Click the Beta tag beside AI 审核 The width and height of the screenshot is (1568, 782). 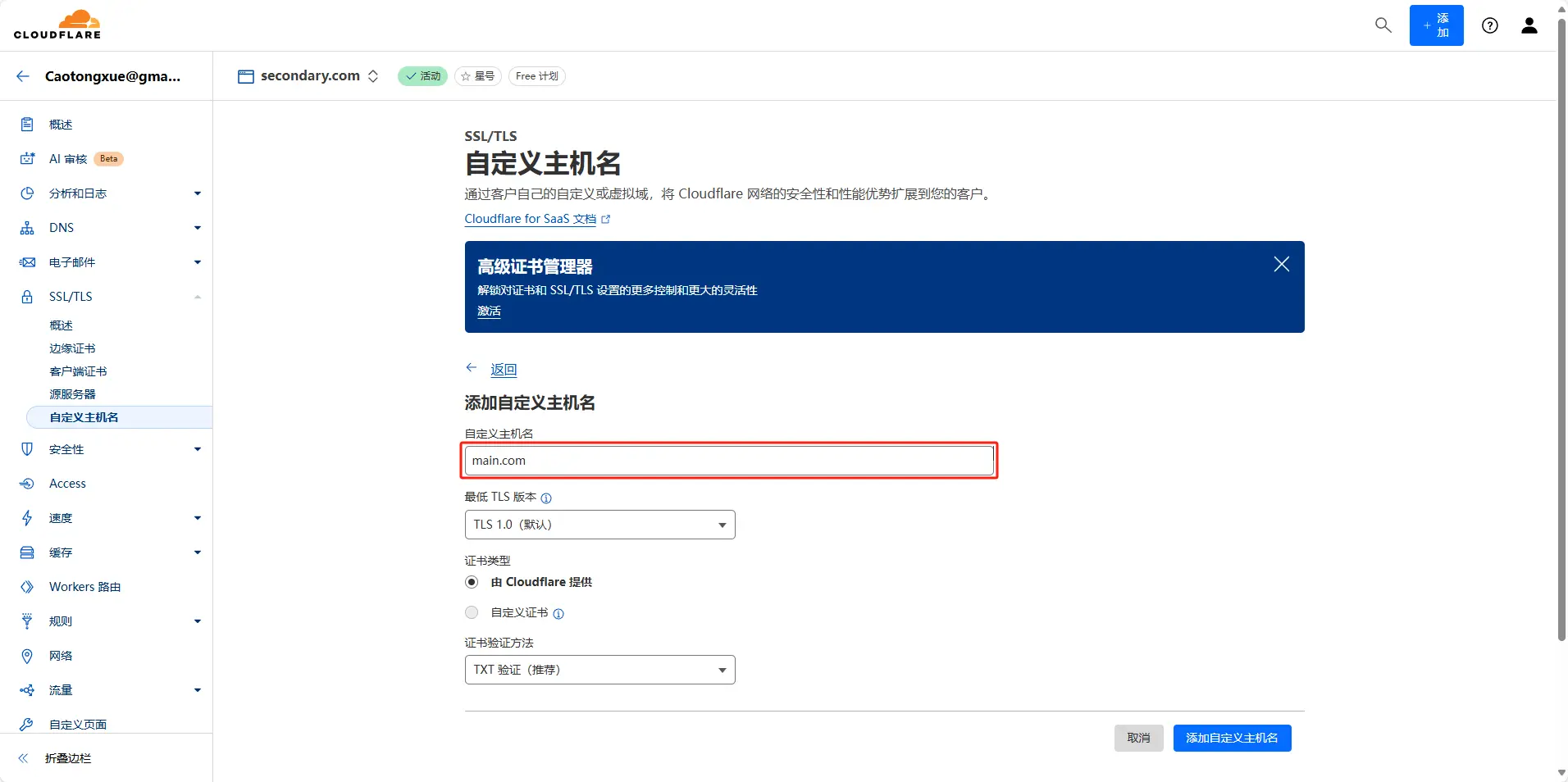click(109, 159)
